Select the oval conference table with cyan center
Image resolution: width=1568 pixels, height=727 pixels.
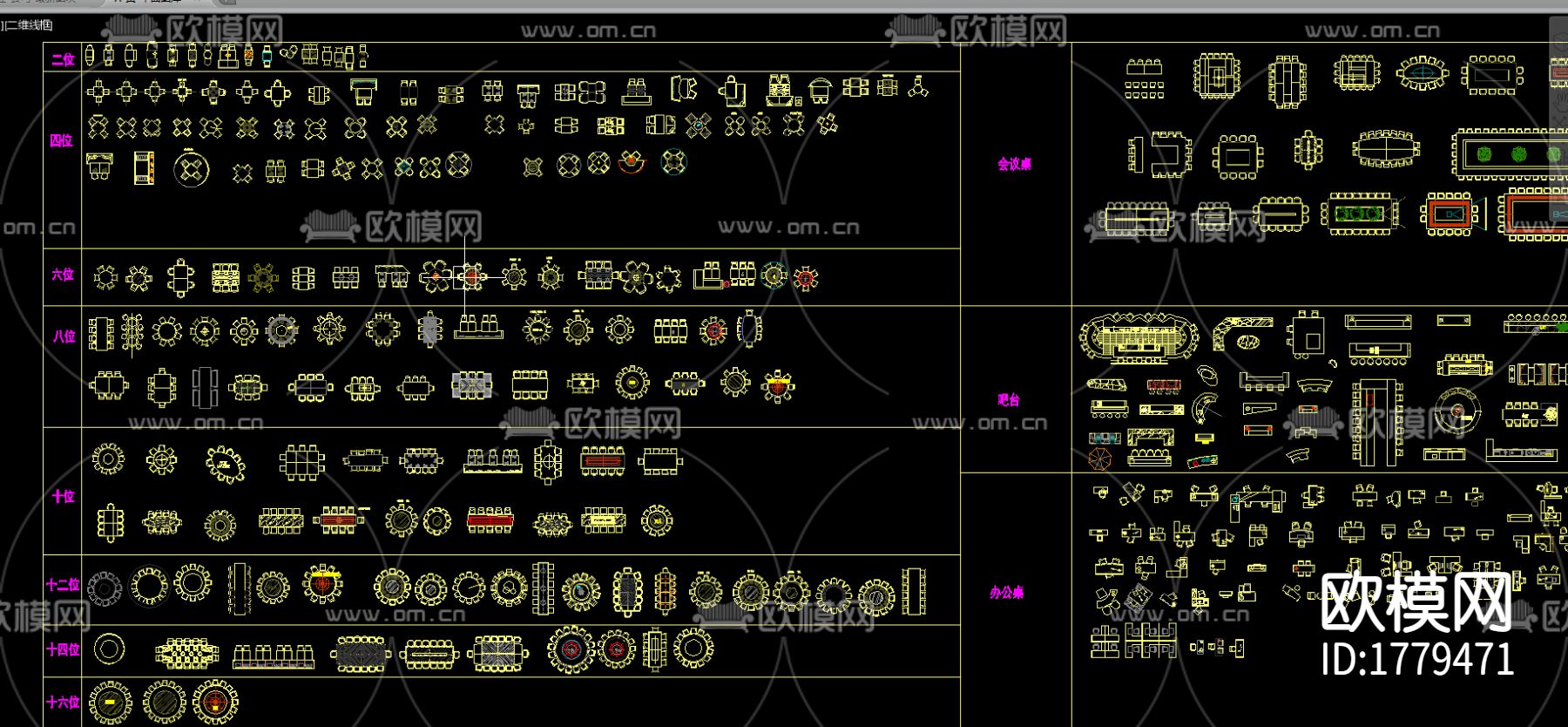pyautogui.click(x=1422, y=73)
